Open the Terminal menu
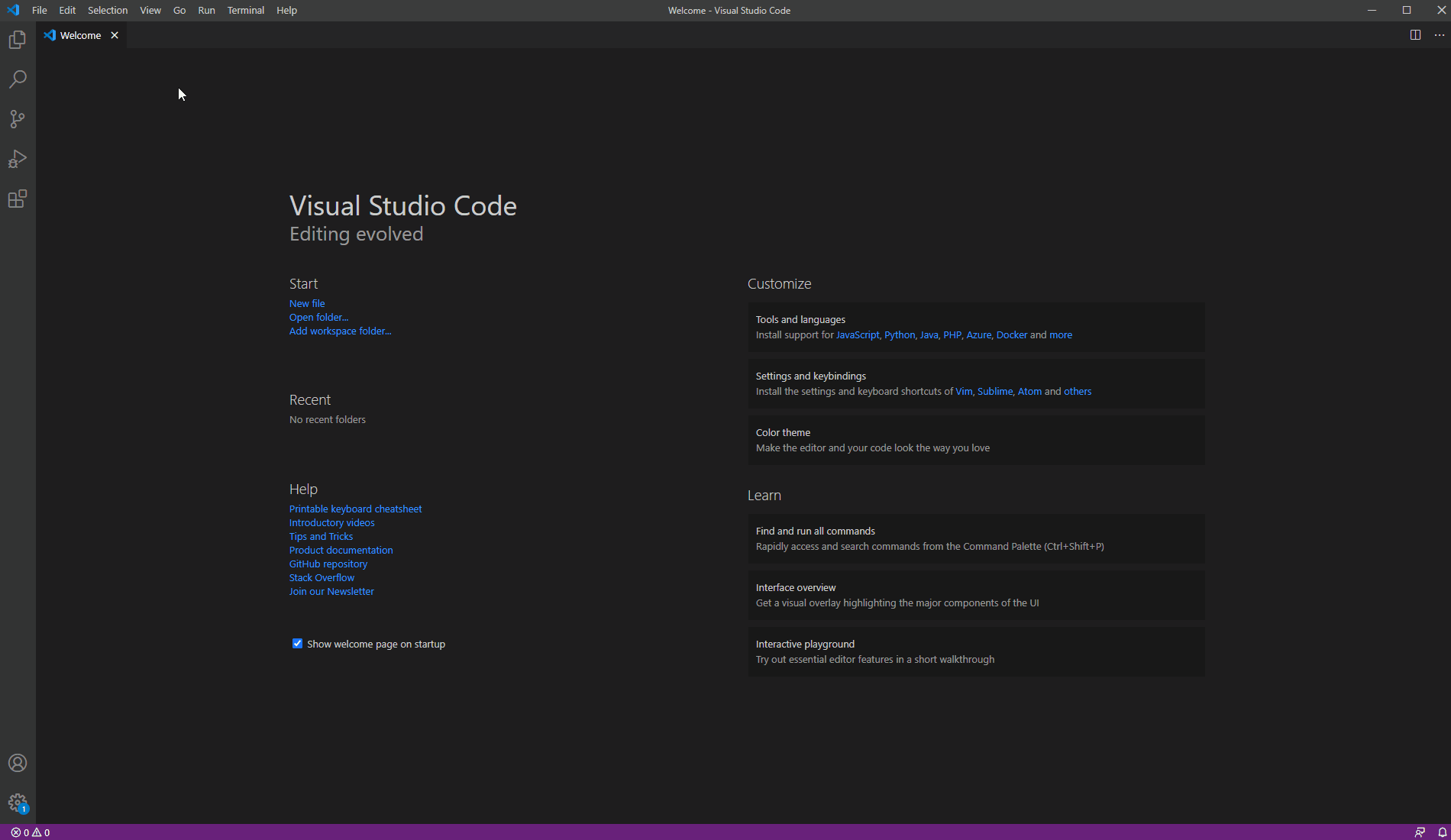Image resolution: width=1451 pixels, height=840 pixels. (245, 10)
